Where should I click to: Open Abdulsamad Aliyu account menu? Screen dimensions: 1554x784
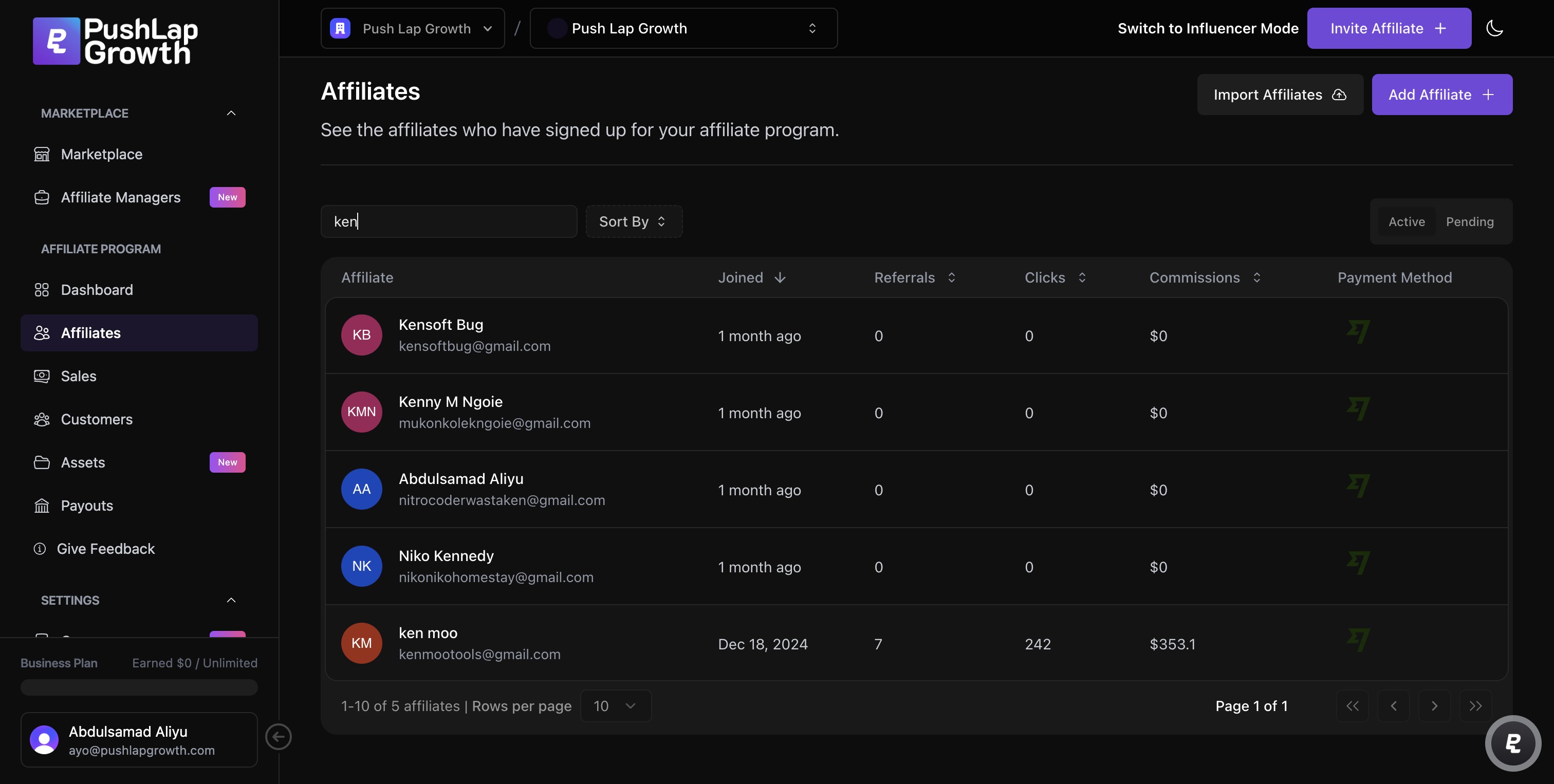(139, 740)
